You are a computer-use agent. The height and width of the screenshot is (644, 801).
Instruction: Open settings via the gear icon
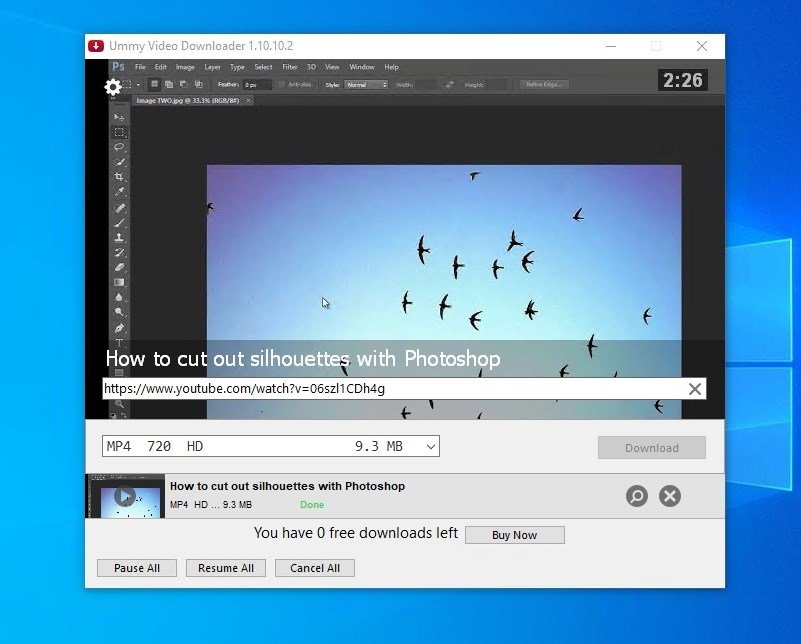coord(113,87)
